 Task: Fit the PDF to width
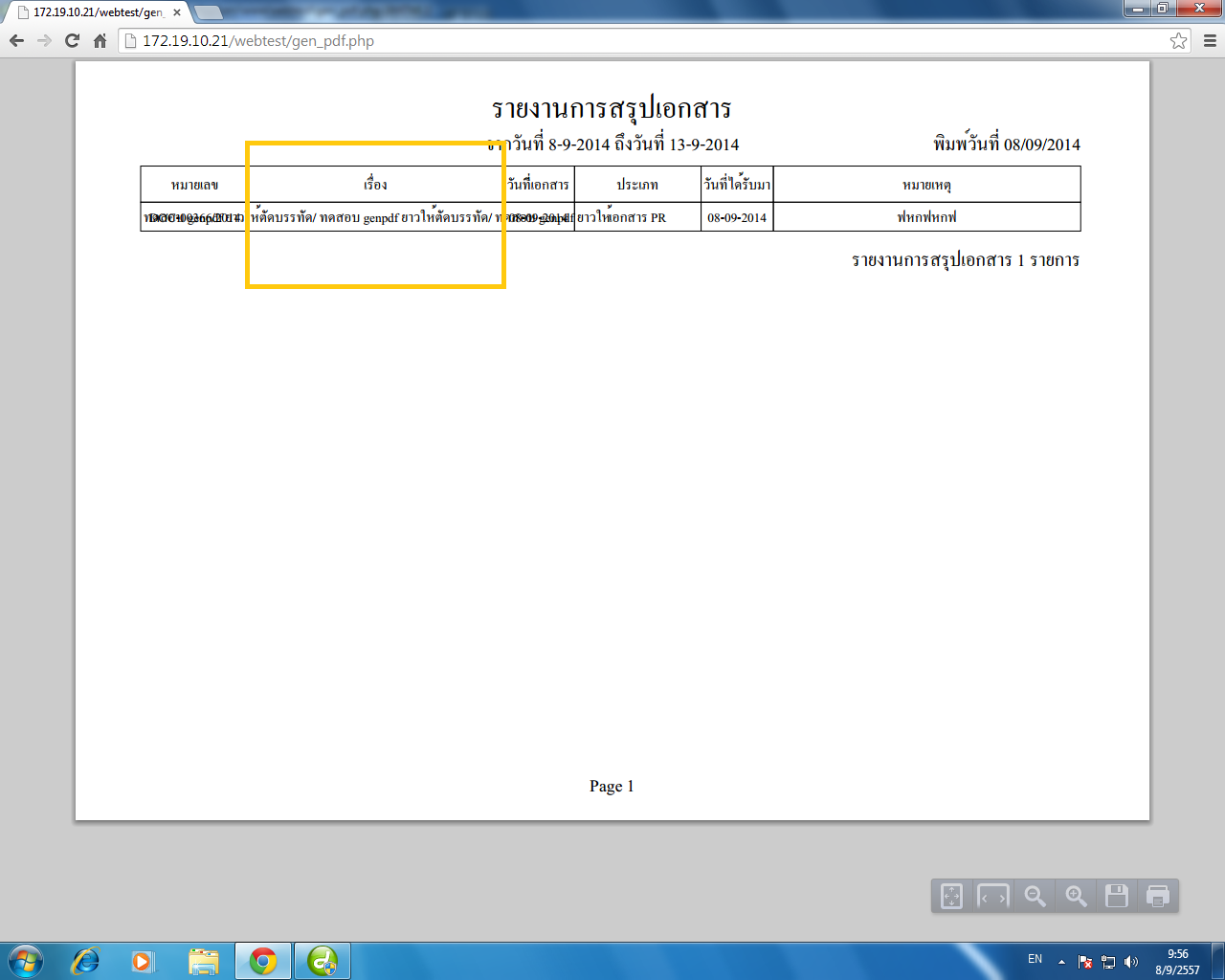992,896
